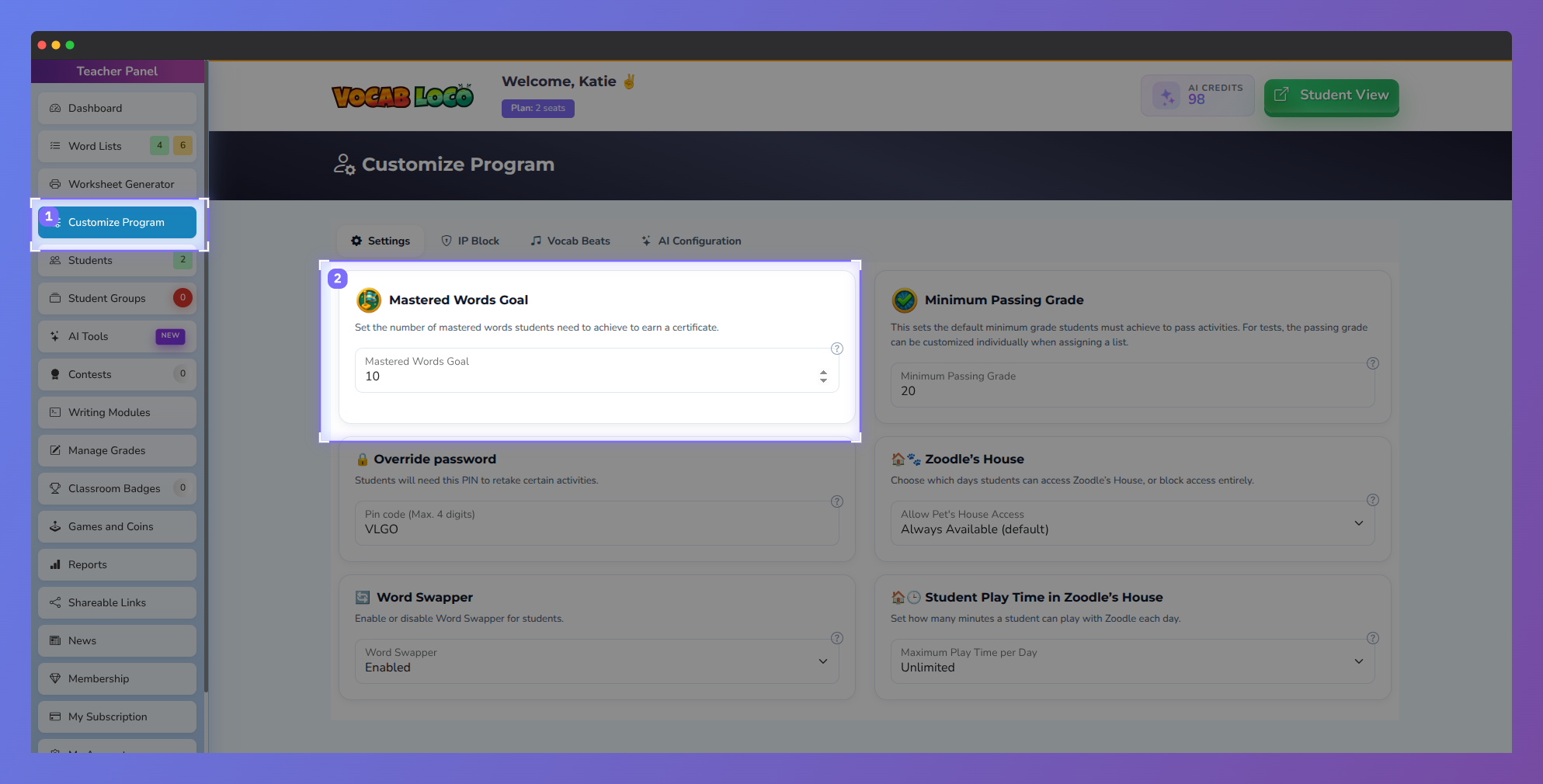The height and width of the screenshot is (784, 1543).
Task: Click the green 4 Word Lists badge
Action: [x=159, y=145]
